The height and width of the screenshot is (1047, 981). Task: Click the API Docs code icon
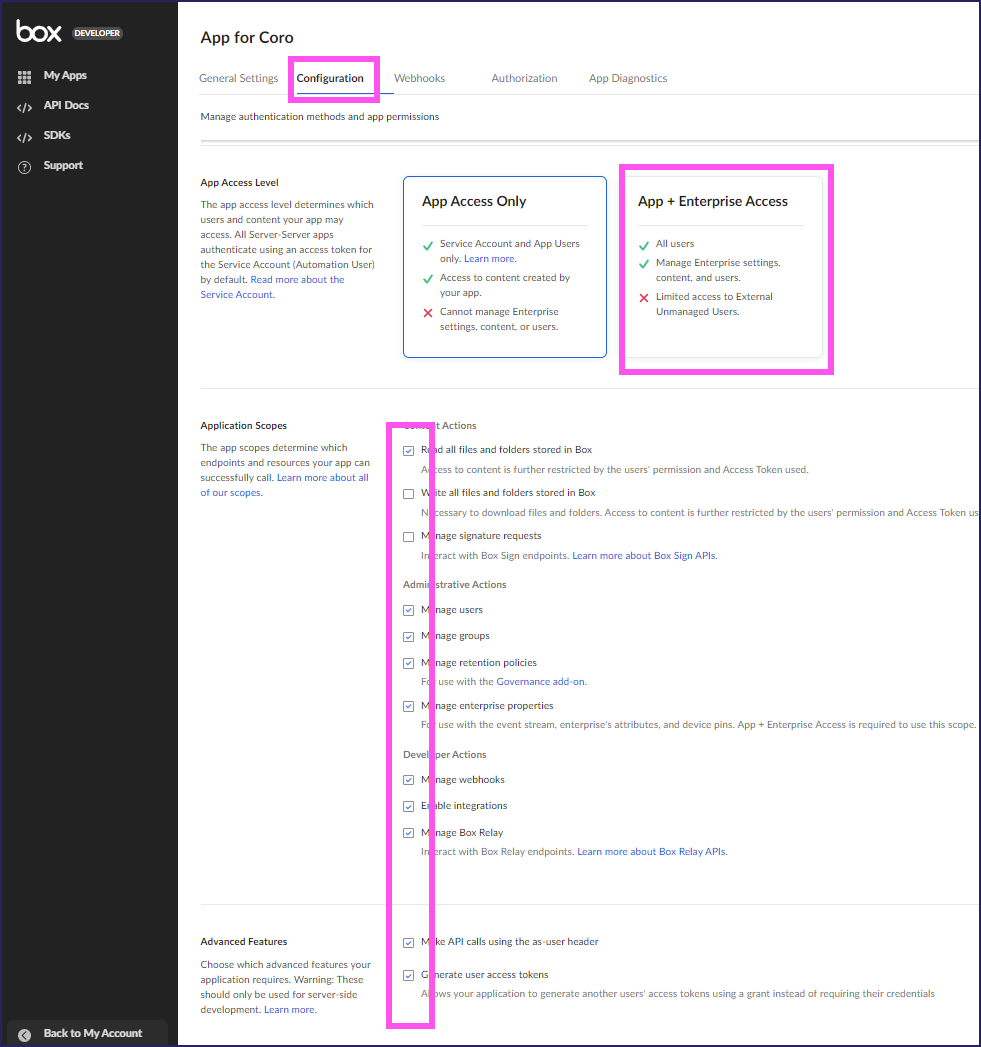point(25,107)
